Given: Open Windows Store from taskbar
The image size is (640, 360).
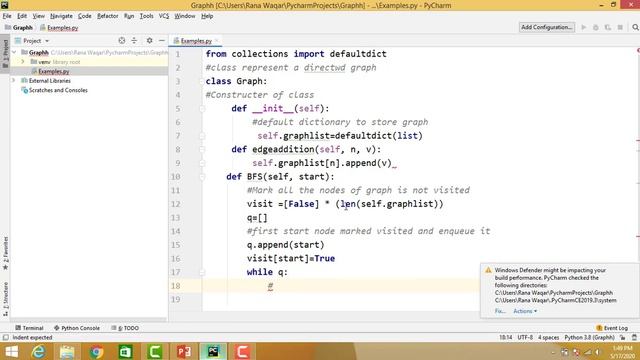Looking at the screenshot, I should click(x=125, y=351).
